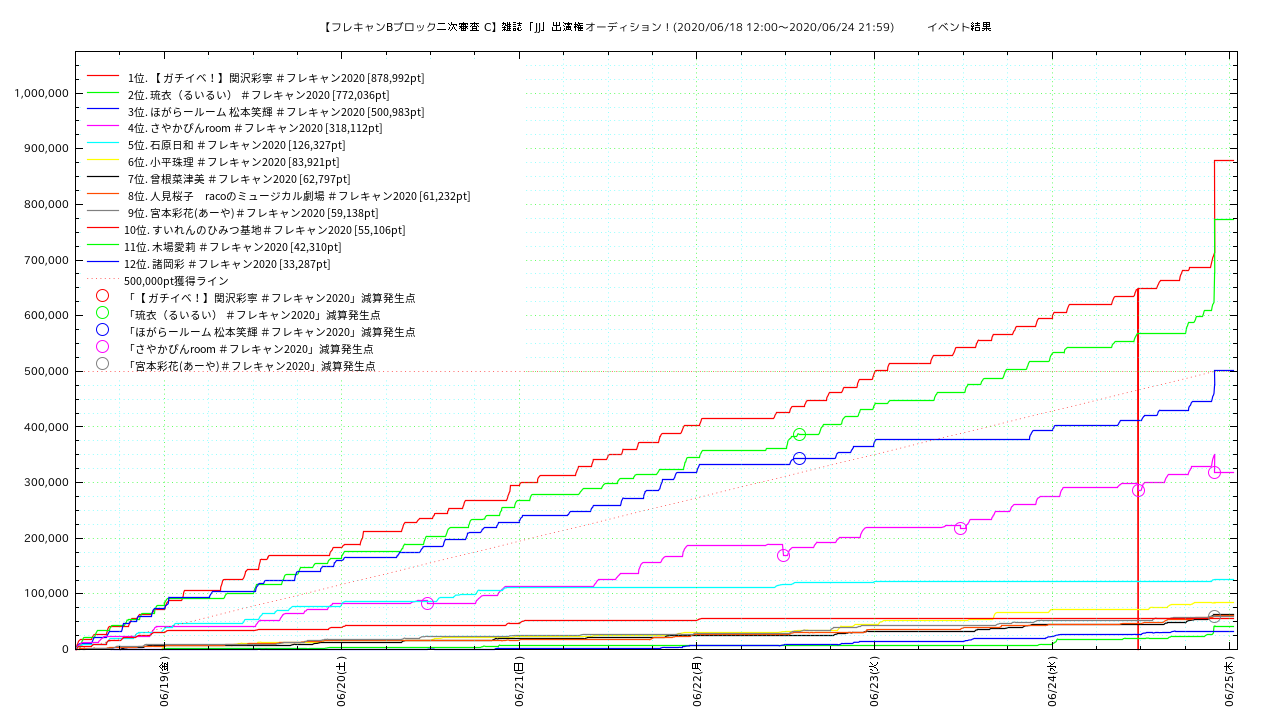
Task: Select the gray circle marker near the chart's end
Action: pyautogui.click(x=1214, y=616)
